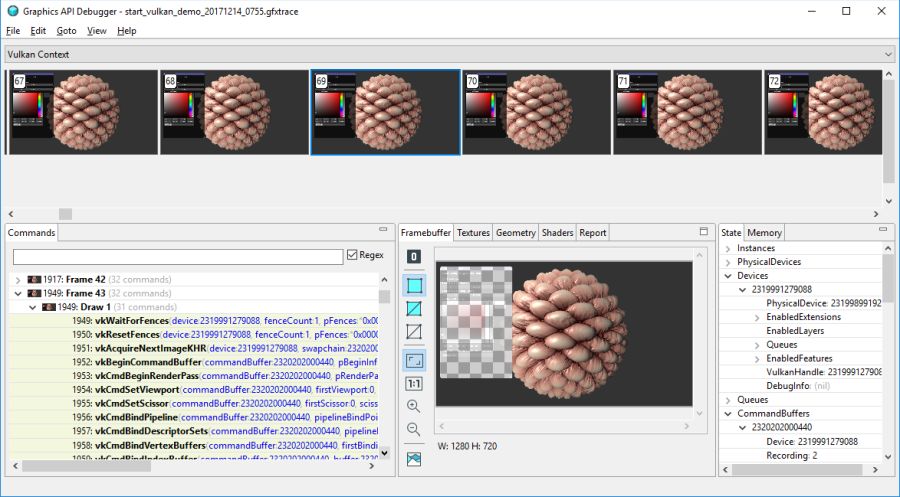Viewport: 900px width, 497px height.
Task: Select frame 72 thumbnail
Action: (823, 112)
